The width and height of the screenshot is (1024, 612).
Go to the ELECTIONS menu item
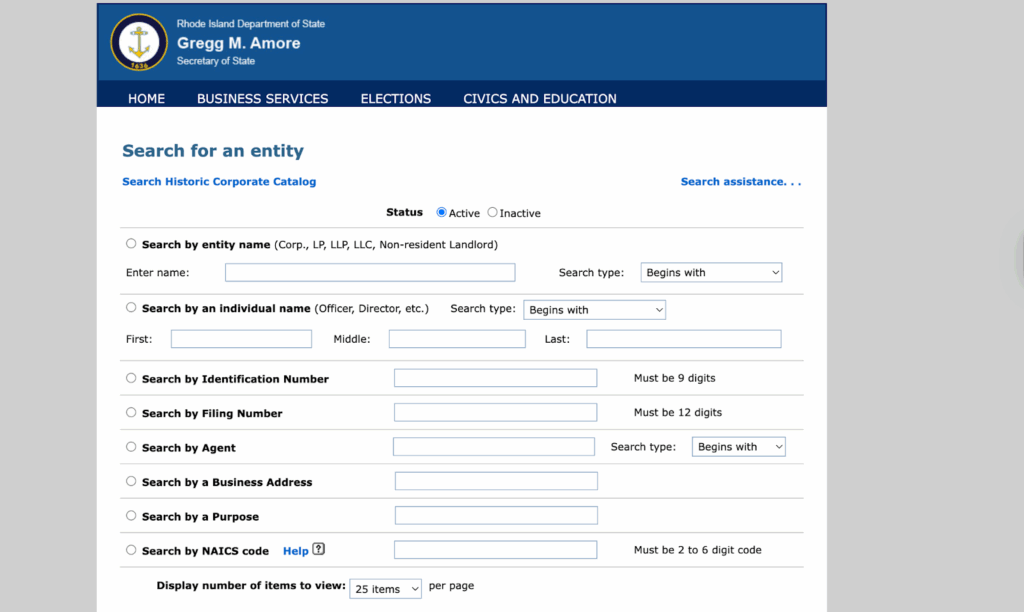(395, 99)
